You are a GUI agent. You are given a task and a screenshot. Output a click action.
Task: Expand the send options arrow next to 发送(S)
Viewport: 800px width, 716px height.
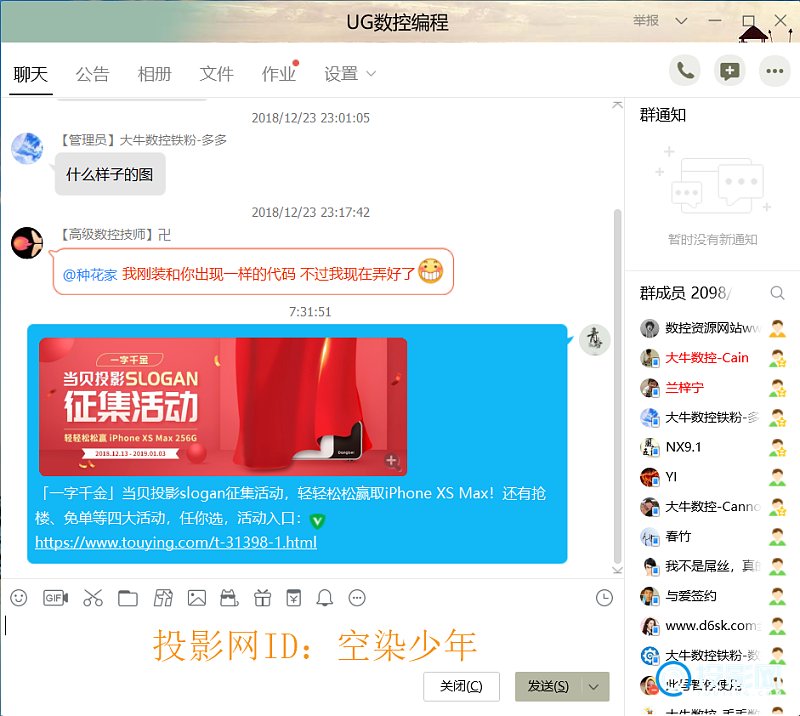click(x=593, y=686)
